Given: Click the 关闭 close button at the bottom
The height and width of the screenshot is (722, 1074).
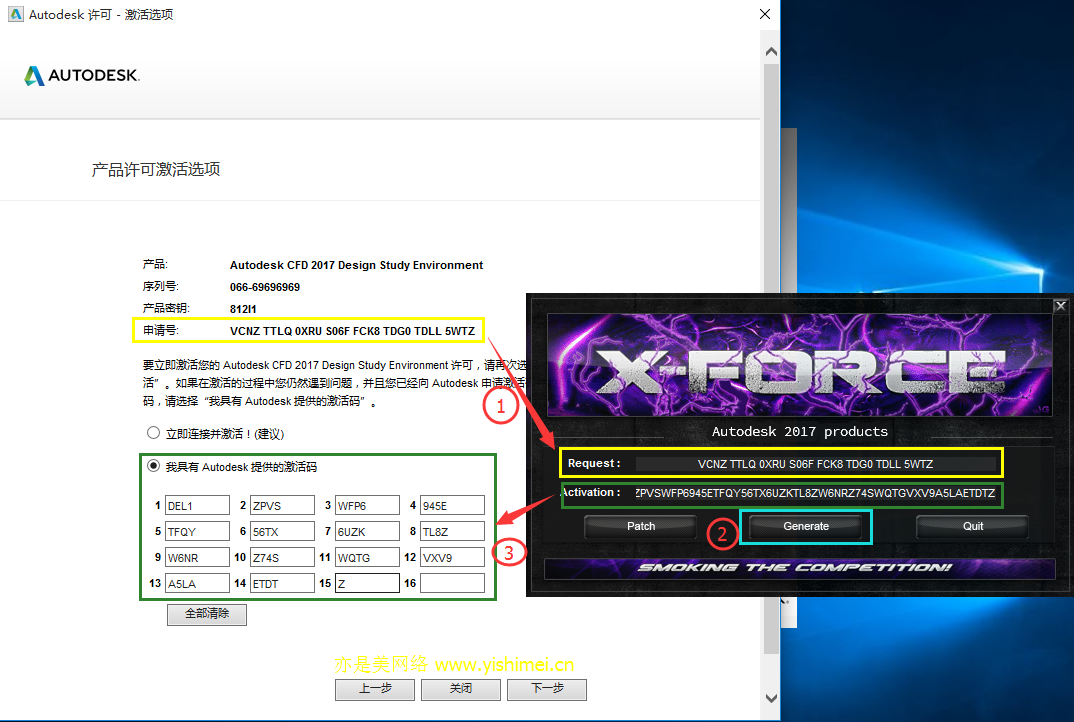Looking at the screenshot, I should 461,689.
